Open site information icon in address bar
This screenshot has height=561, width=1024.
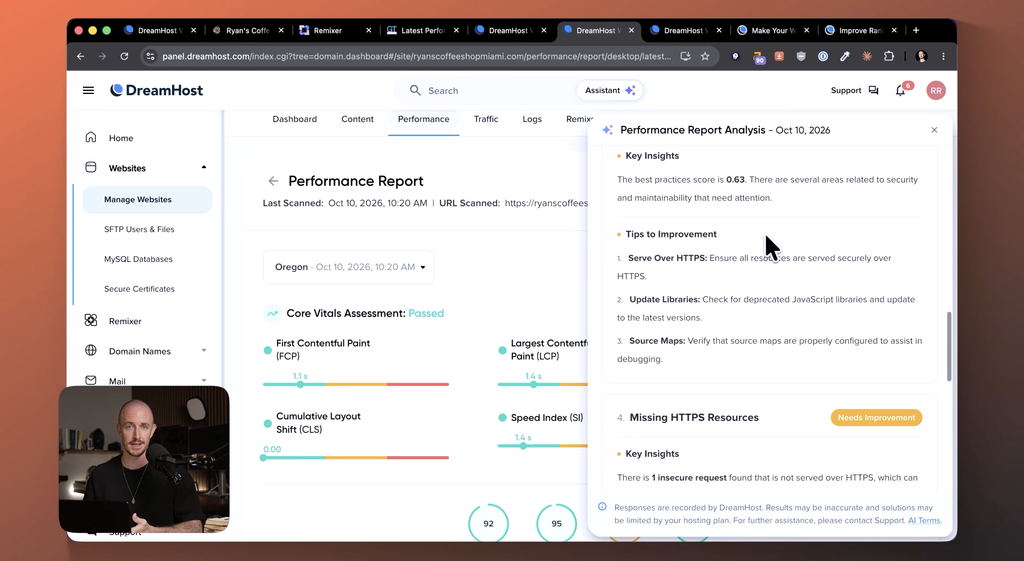point(150,56)
